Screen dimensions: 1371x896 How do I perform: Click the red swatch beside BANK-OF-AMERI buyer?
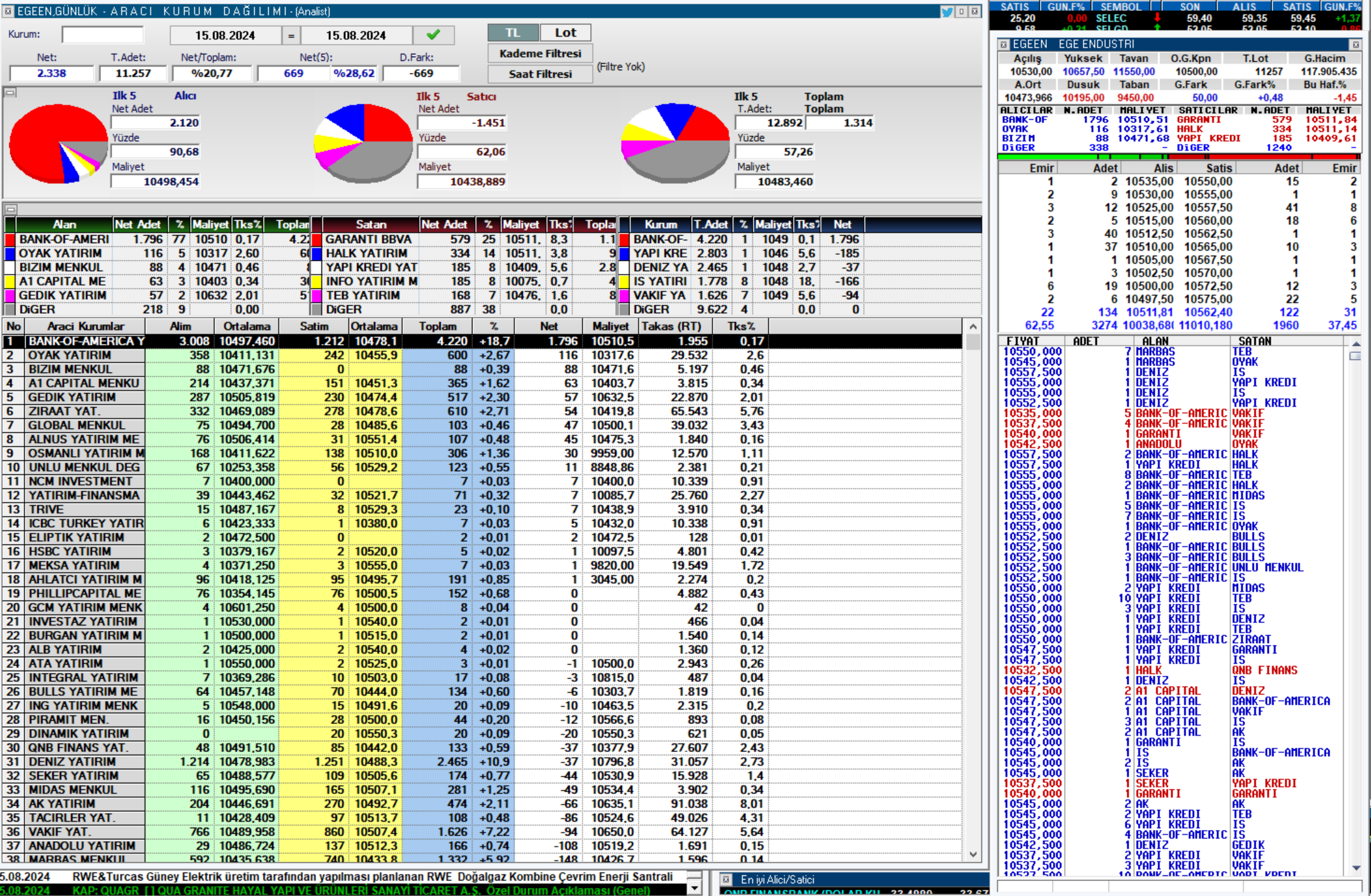(x=9, y=240)
